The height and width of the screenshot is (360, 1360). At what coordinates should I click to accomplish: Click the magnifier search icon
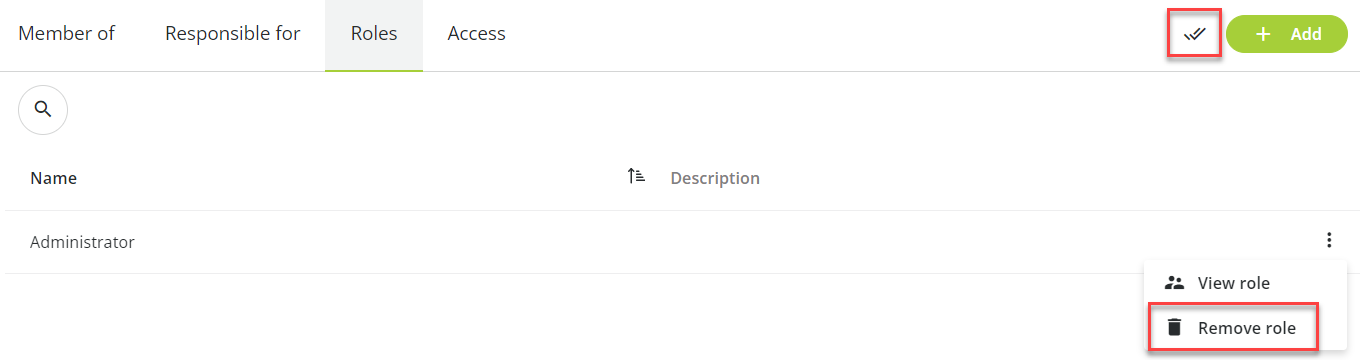coord(43,110)
